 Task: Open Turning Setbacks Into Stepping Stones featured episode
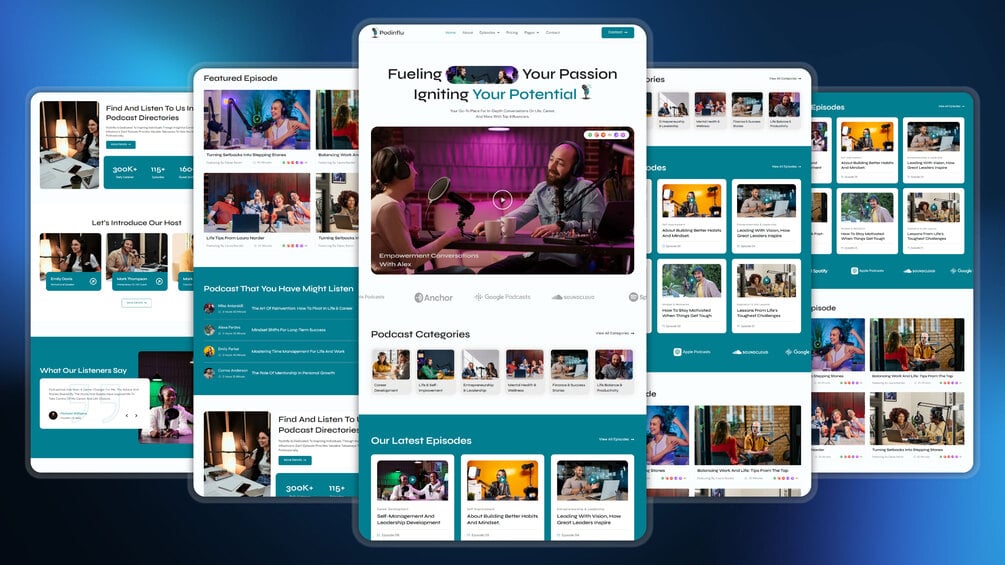point(256,120)
